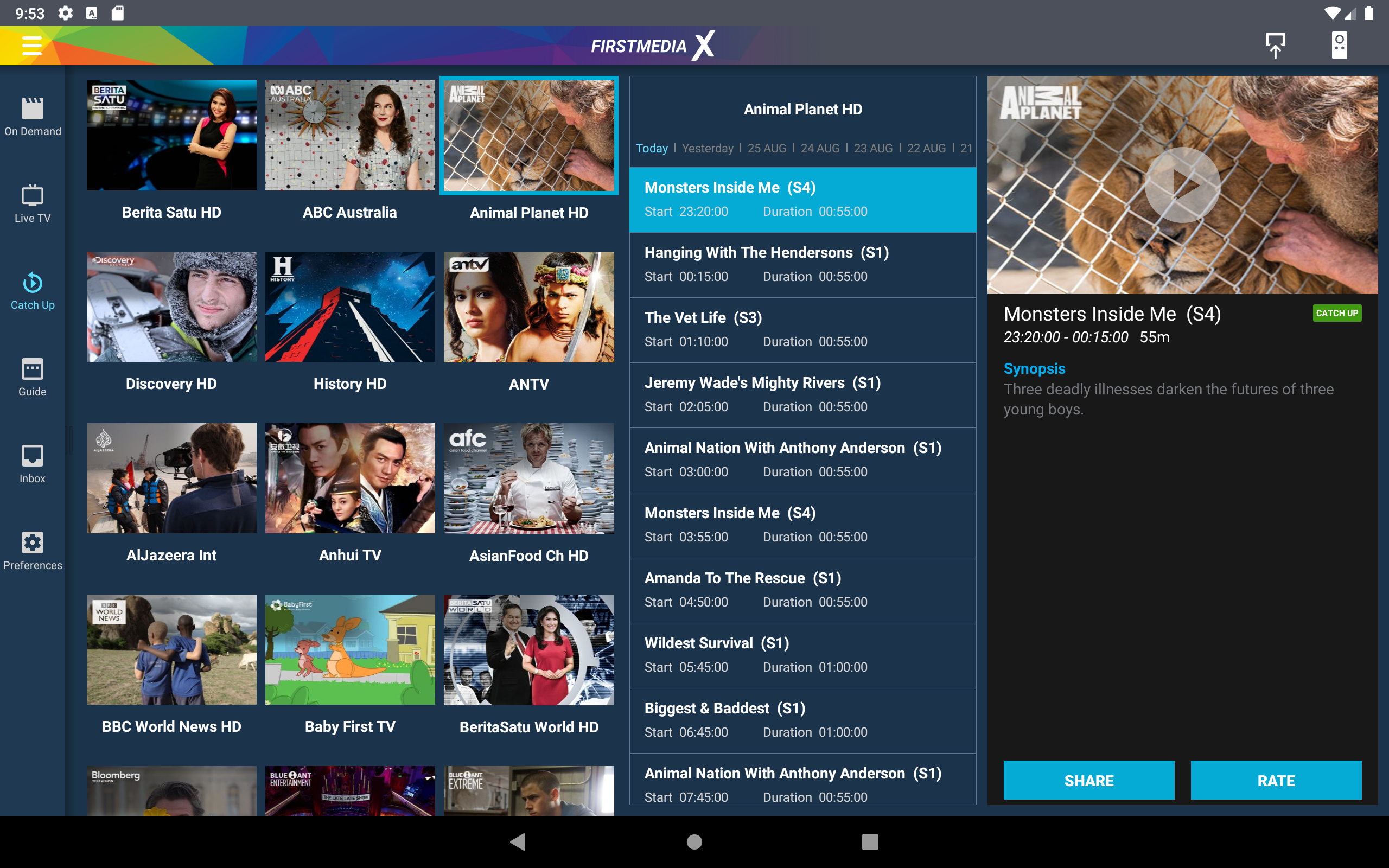Open Preferences settings
This screenshot has width=1389, height=868.
point(33,551)
